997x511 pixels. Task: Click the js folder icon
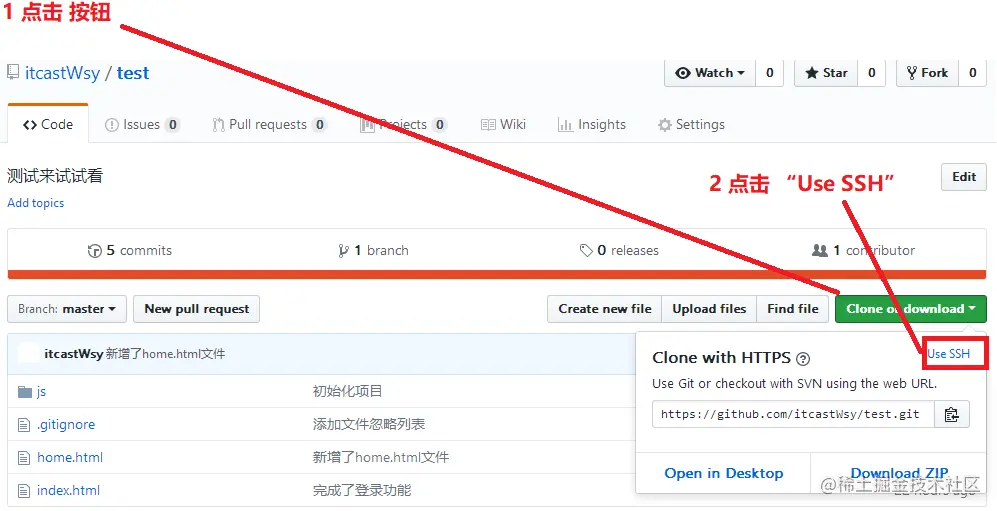tap(25, 392)
